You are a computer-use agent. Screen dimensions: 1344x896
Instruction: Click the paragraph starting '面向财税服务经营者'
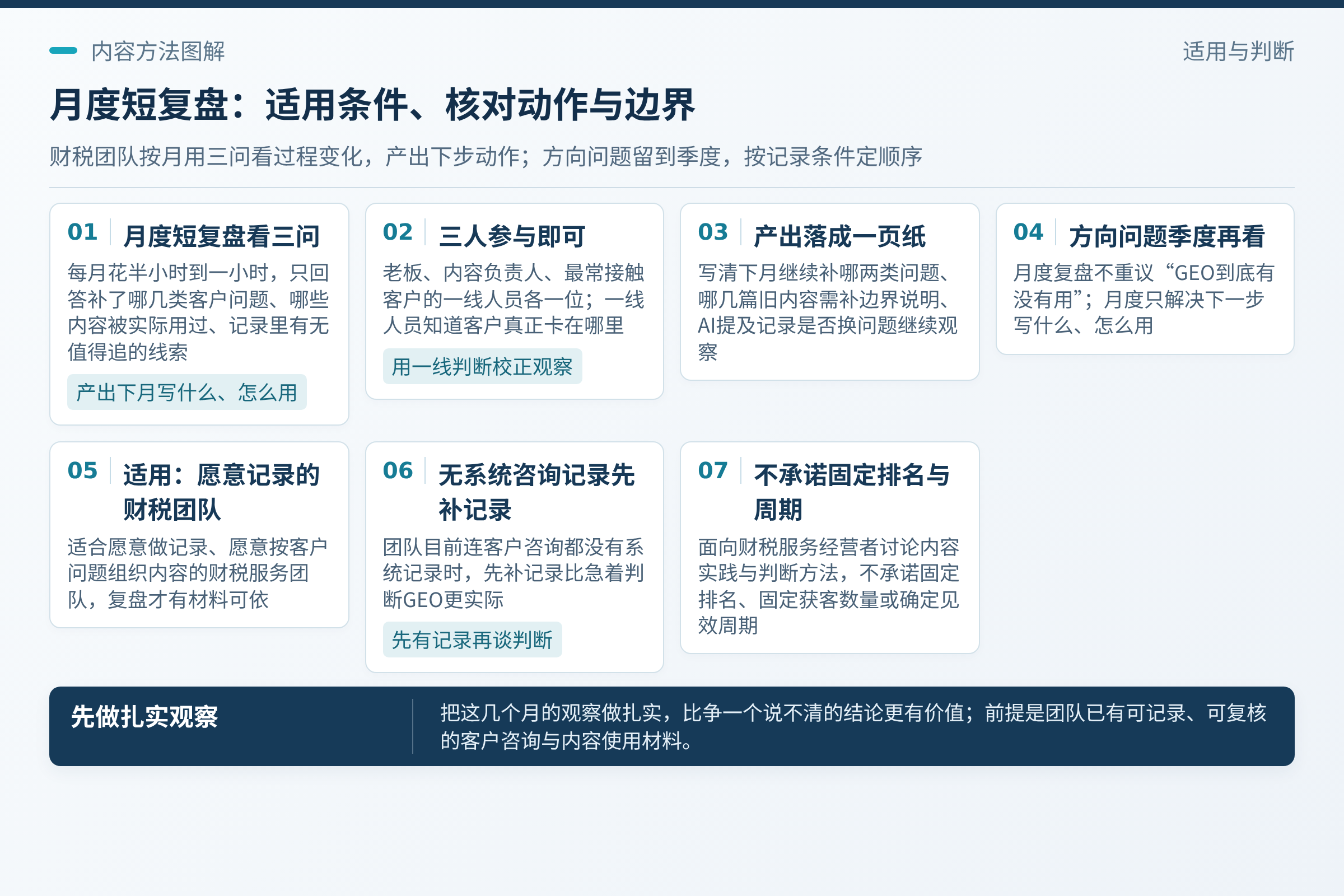(x=829, y=586)
